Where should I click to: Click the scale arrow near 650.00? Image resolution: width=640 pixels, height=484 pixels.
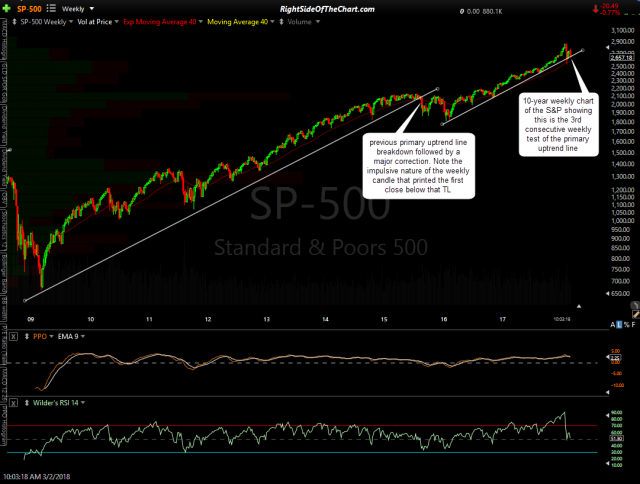click(x=607, y=293)
